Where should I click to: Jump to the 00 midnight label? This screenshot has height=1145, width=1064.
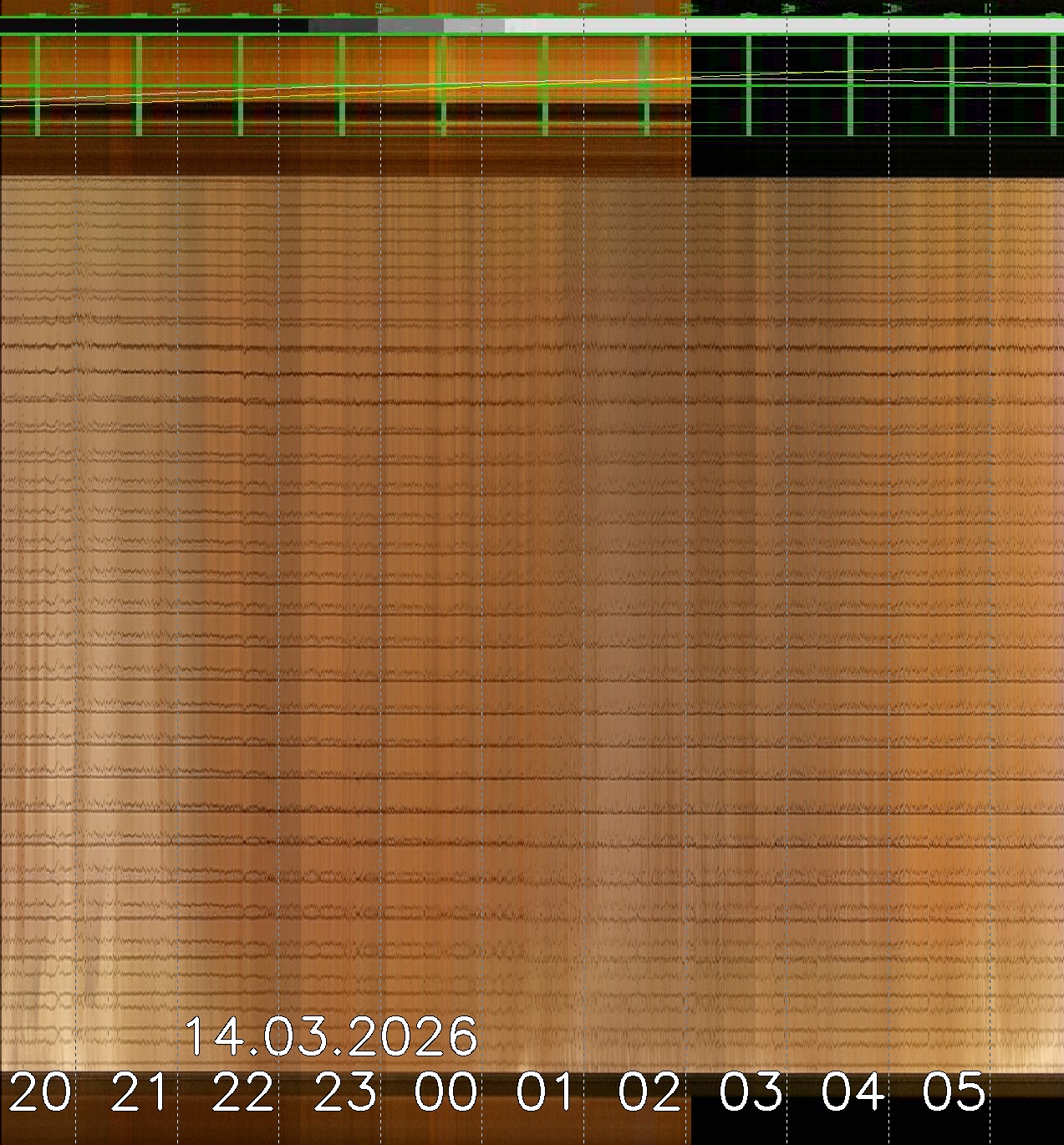tap(447, 1092)
